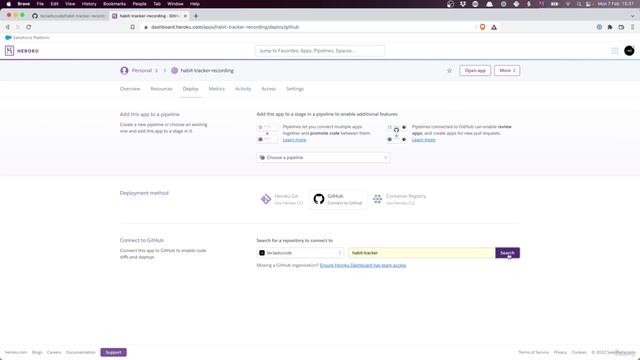Viewport: 640px width, 360px height.
Task: Open the browser extensions puzzle icon
Action: tap(610, 27)
